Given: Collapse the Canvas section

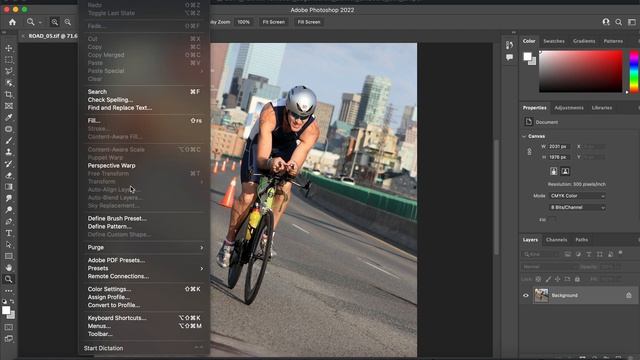Looking at the screenshot, I should pyautogui.click(x=524, y=136).
